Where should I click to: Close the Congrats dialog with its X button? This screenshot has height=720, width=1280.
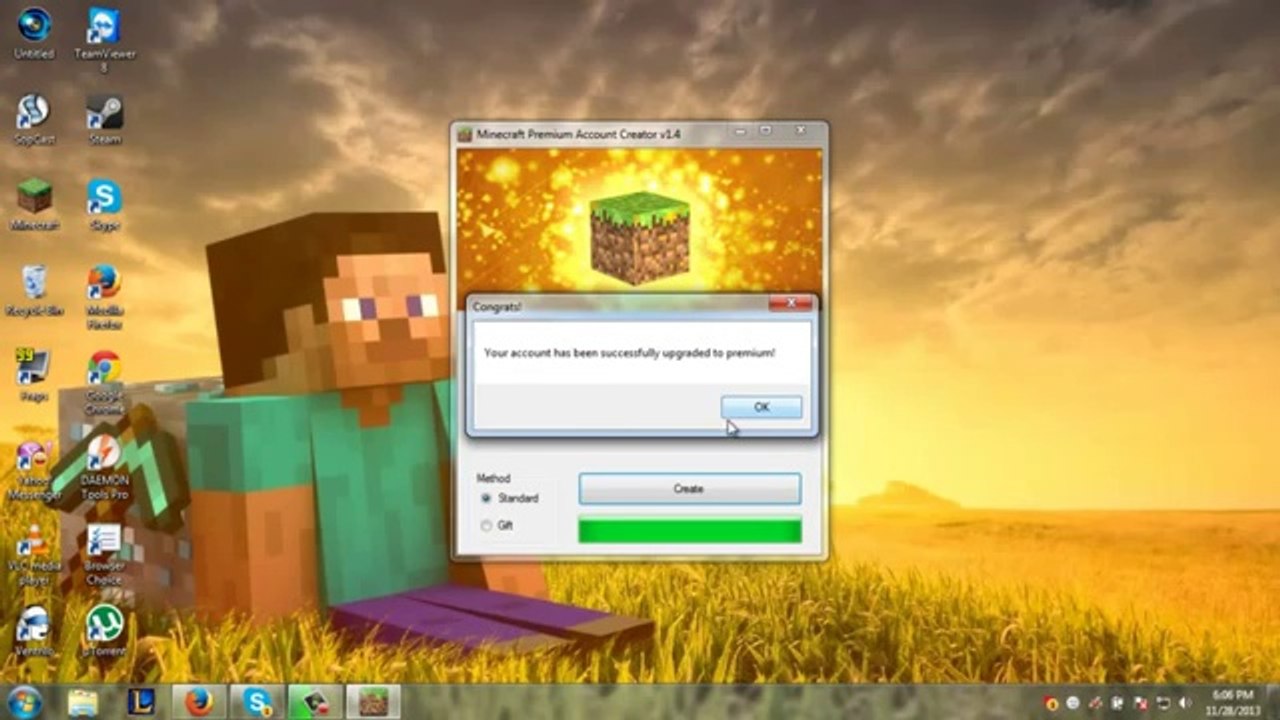[x=791, y=303]
